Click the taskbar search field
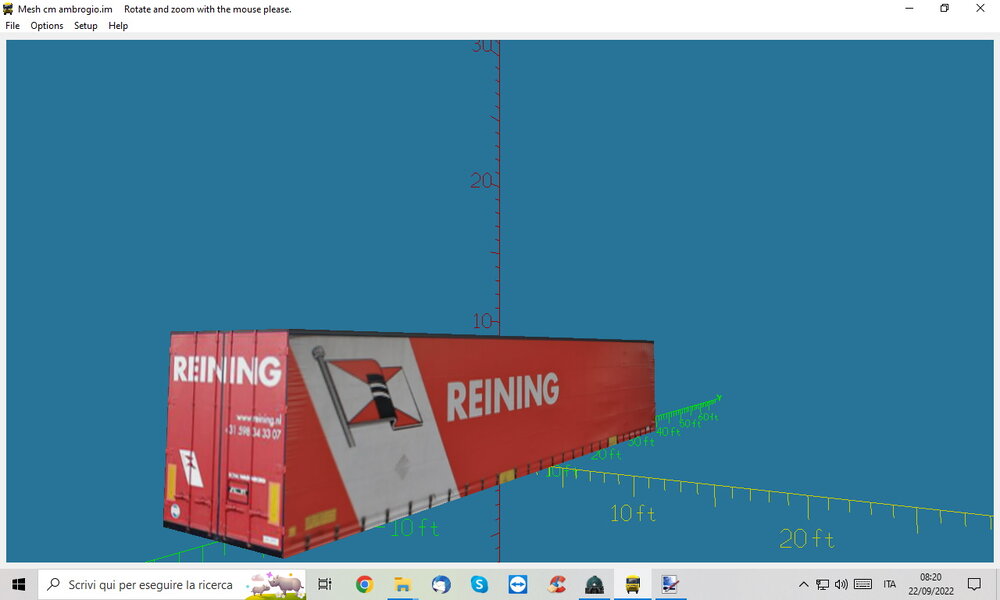 coord(172,584)
